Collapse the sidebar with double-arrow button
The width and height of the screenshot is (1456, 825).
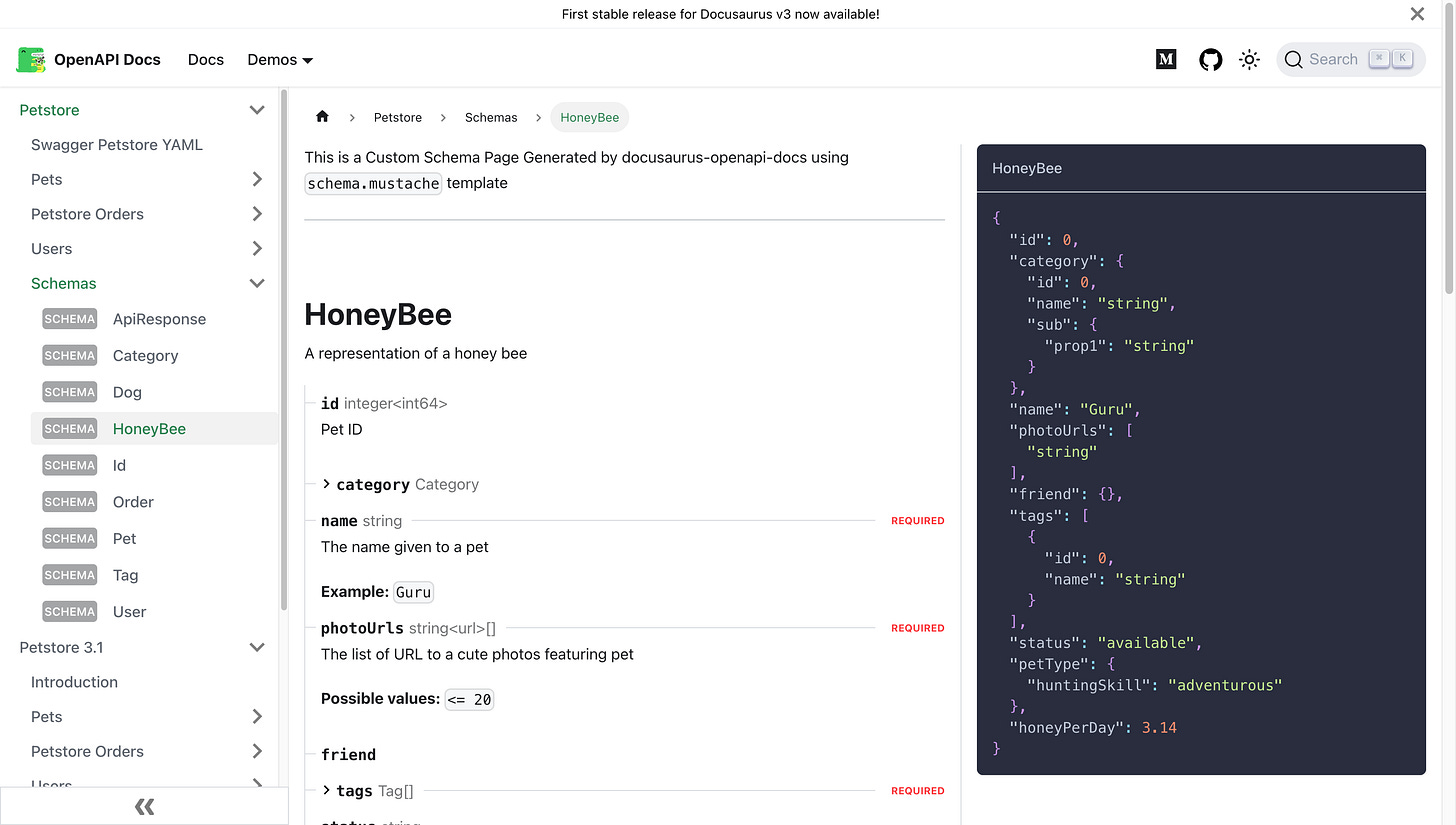click(144, 806)
